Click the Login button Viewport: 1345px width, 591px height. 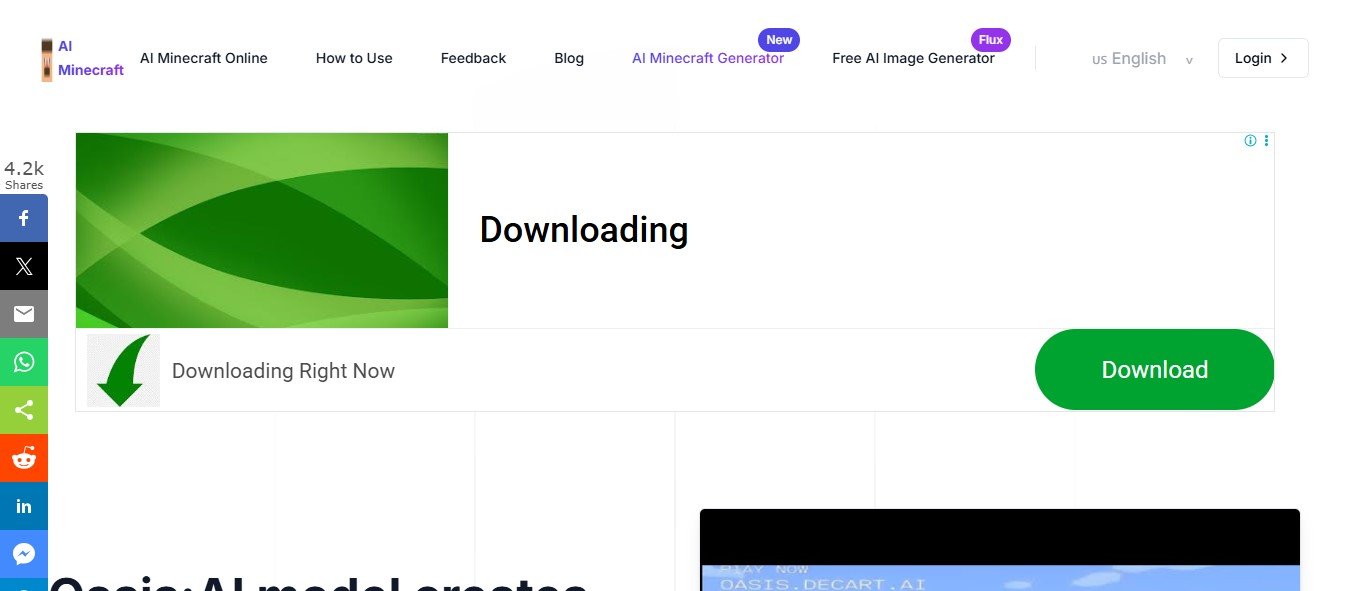(1262, 58)
